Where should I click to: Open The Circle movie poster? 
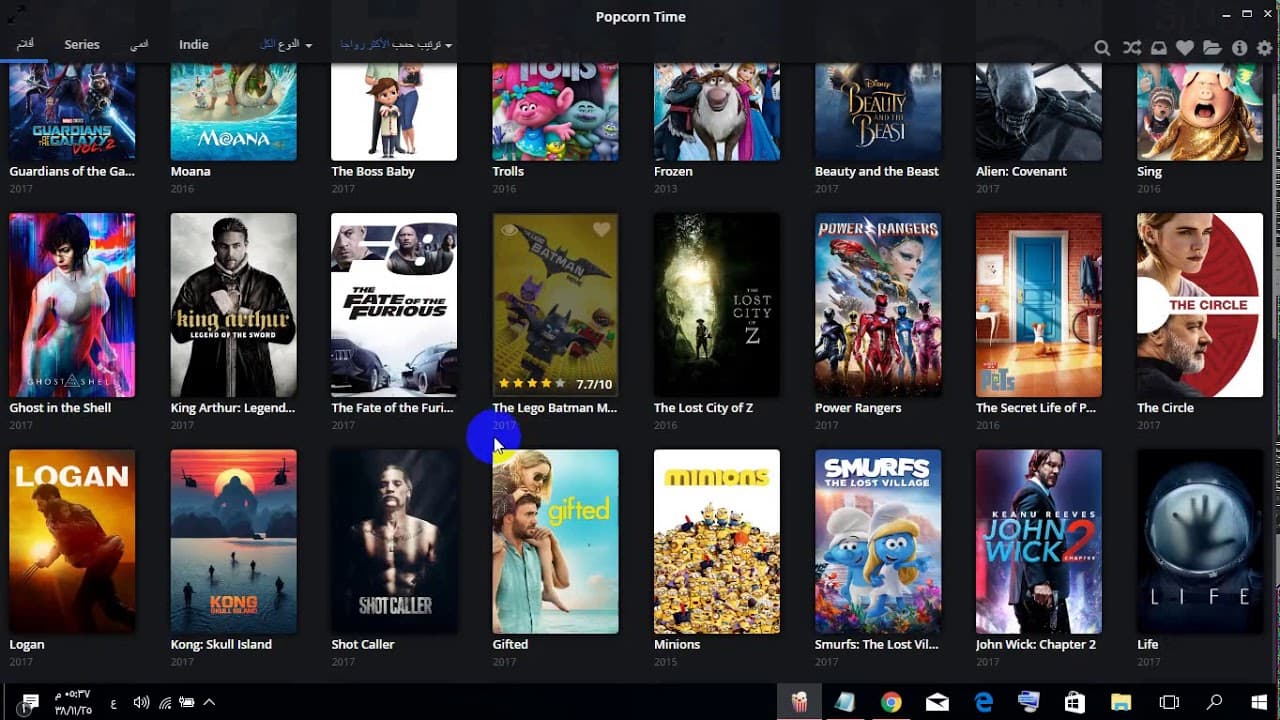coord(1200,305)
